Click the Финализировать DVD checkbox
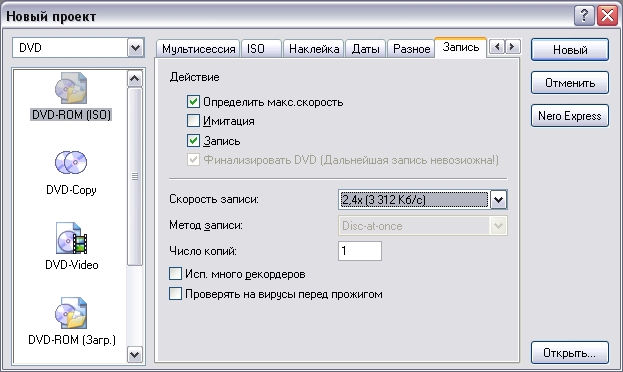The image size is (623, 372). pyautogui.click(x=193, y=160)
